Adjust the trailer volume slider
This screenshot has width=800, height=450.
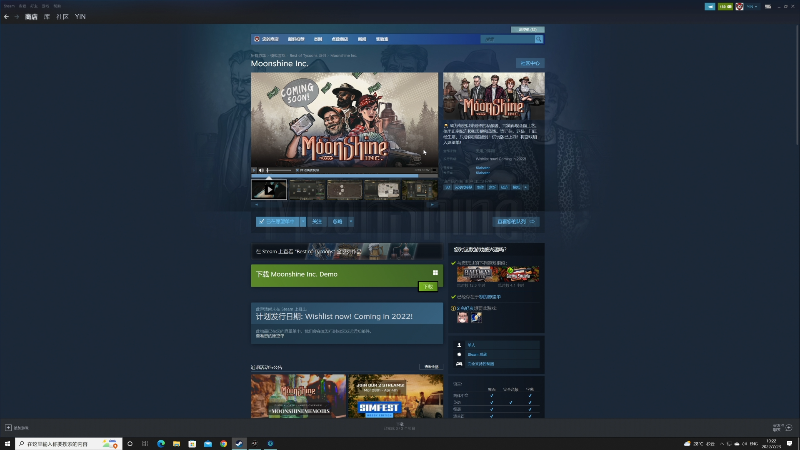(278, 170)
